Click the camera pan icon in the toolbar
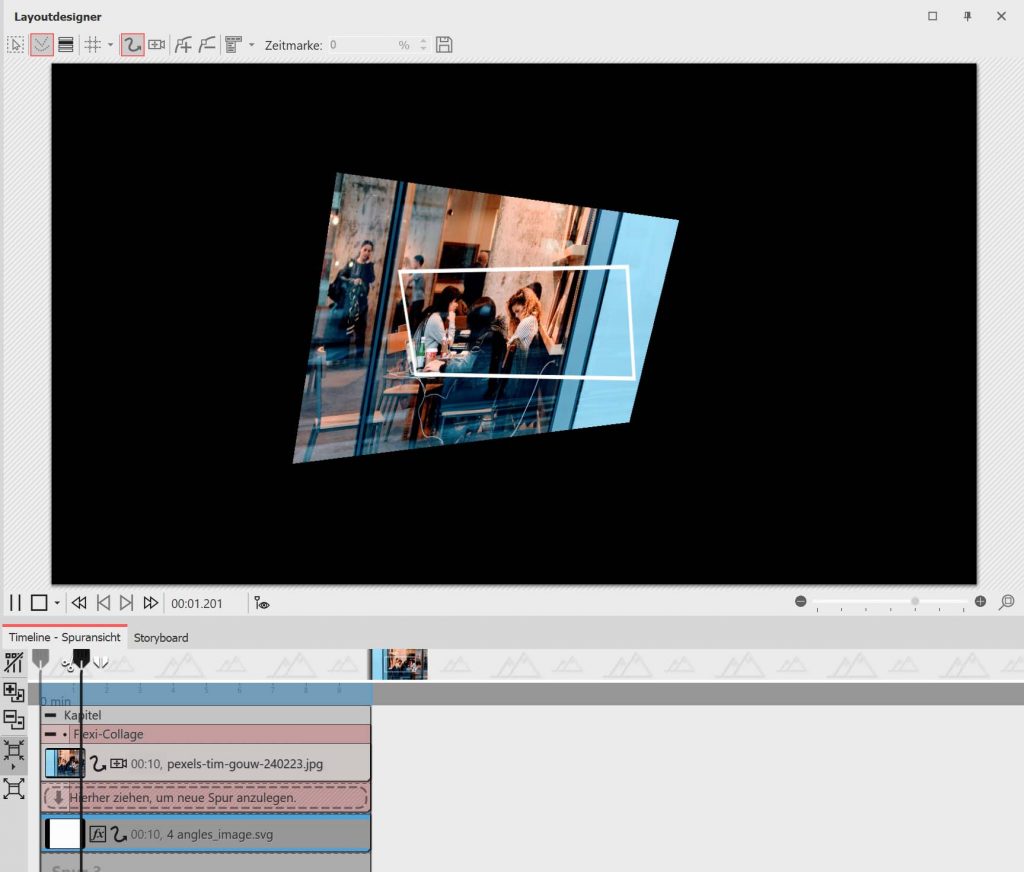This screenshot has height=872, width=1024. tap(157, 45)
